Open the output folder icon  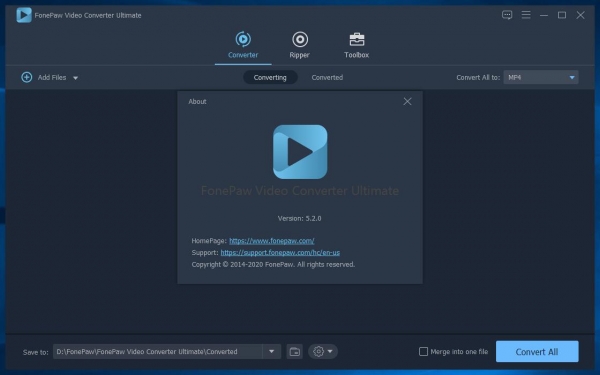click(x=295, y=352)
